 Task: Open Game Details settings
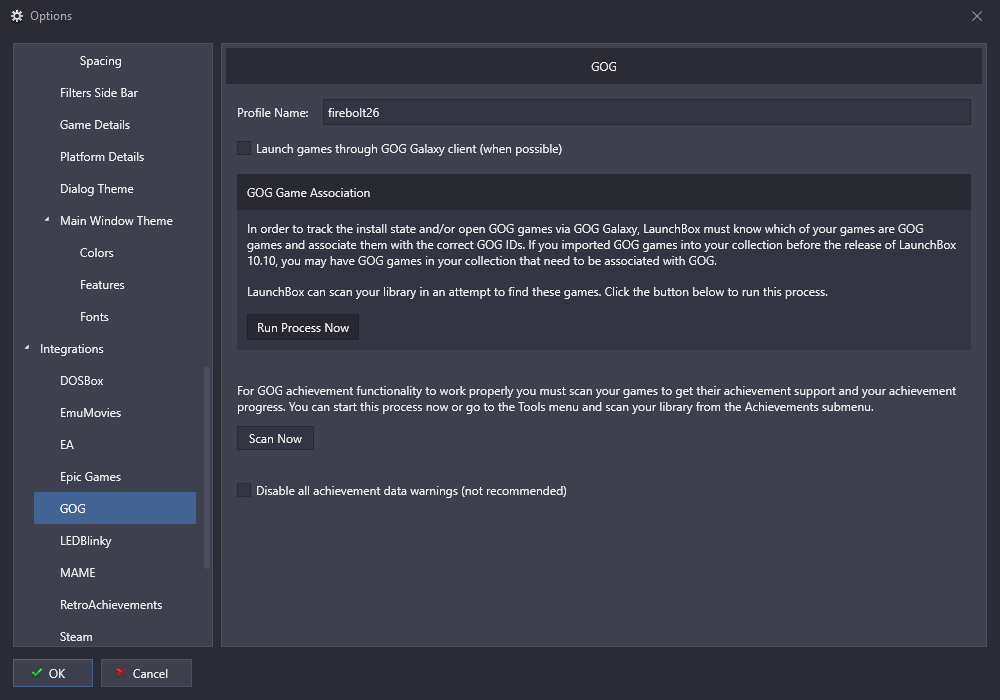pyautogui.click(x=95, y=125)
